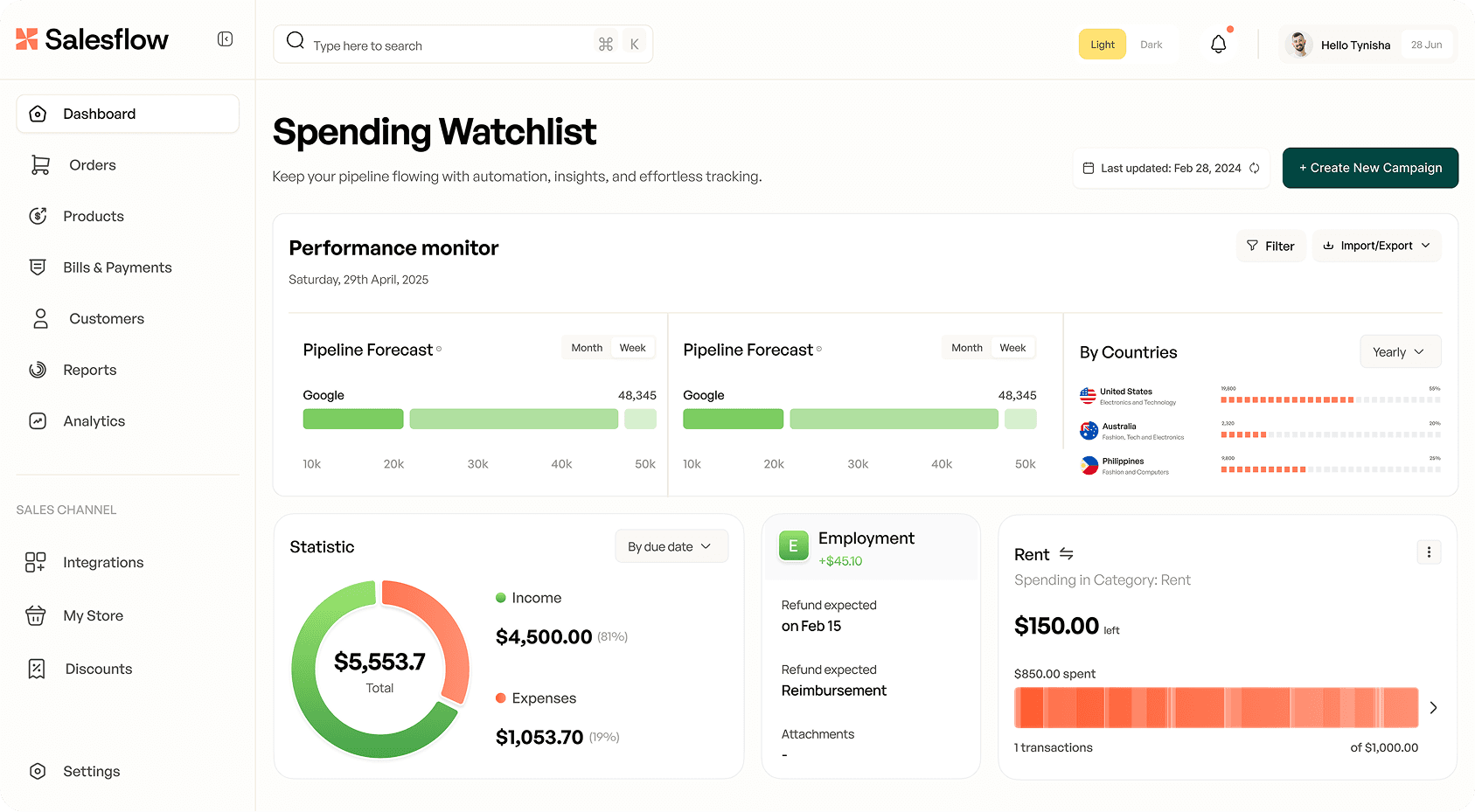The image size is (1475, 812).
Task: Click the Philippines flag icon
Action: 1089,465
